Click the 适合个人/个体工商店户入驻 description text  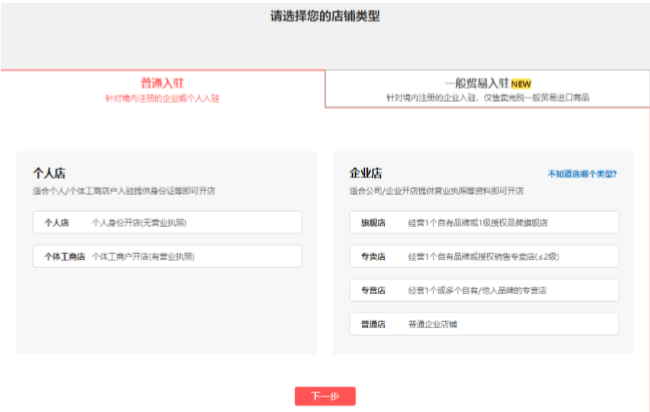124,191
